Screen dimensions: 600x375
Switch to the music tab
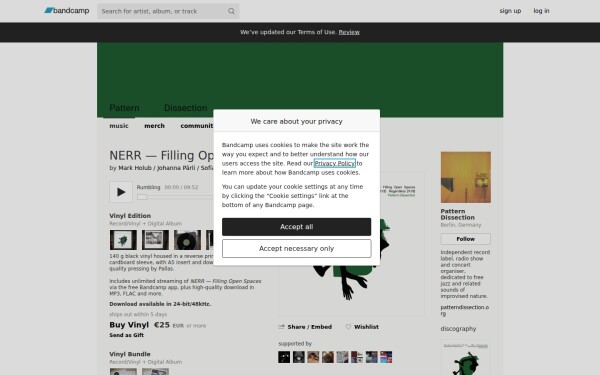coord(119,126)
